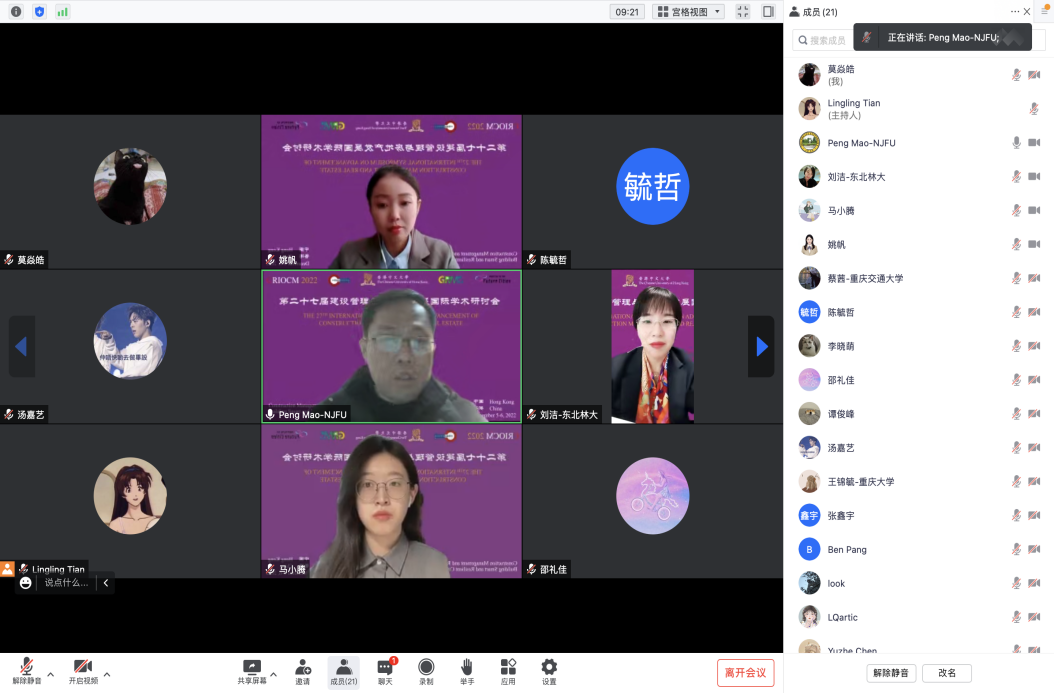
Task: Expand the arrow next to 共享屏幕
Action: 273,674
